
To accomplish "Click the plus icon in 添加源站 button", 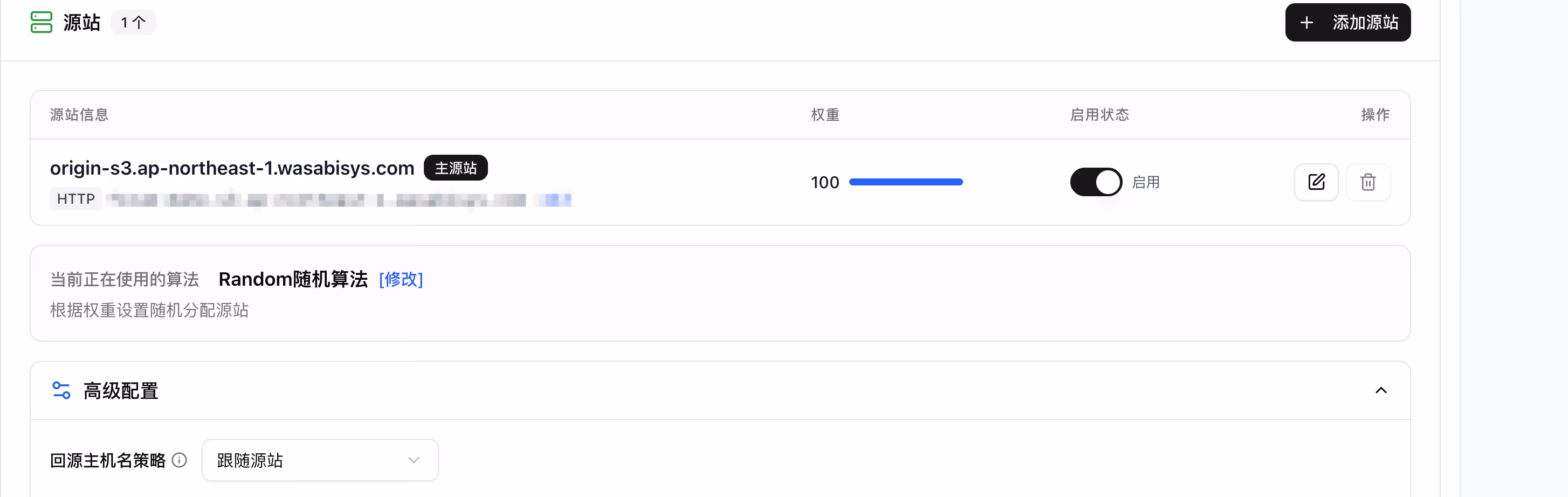I will point(1306,23).
